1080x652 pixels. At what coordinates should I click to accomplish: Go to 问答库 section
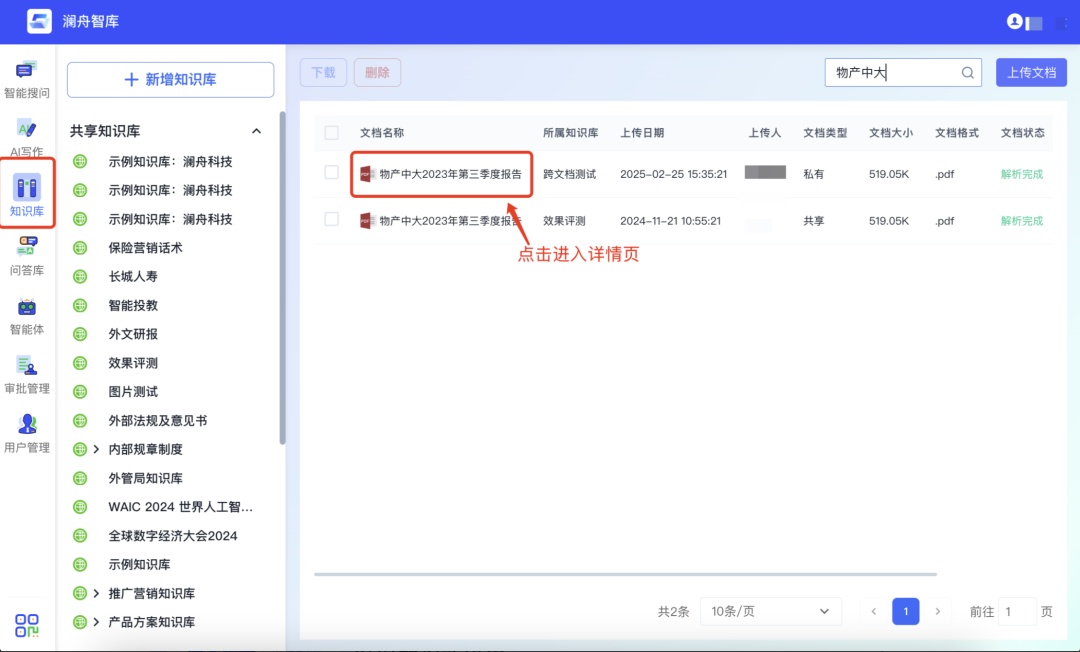click(26, 255)
